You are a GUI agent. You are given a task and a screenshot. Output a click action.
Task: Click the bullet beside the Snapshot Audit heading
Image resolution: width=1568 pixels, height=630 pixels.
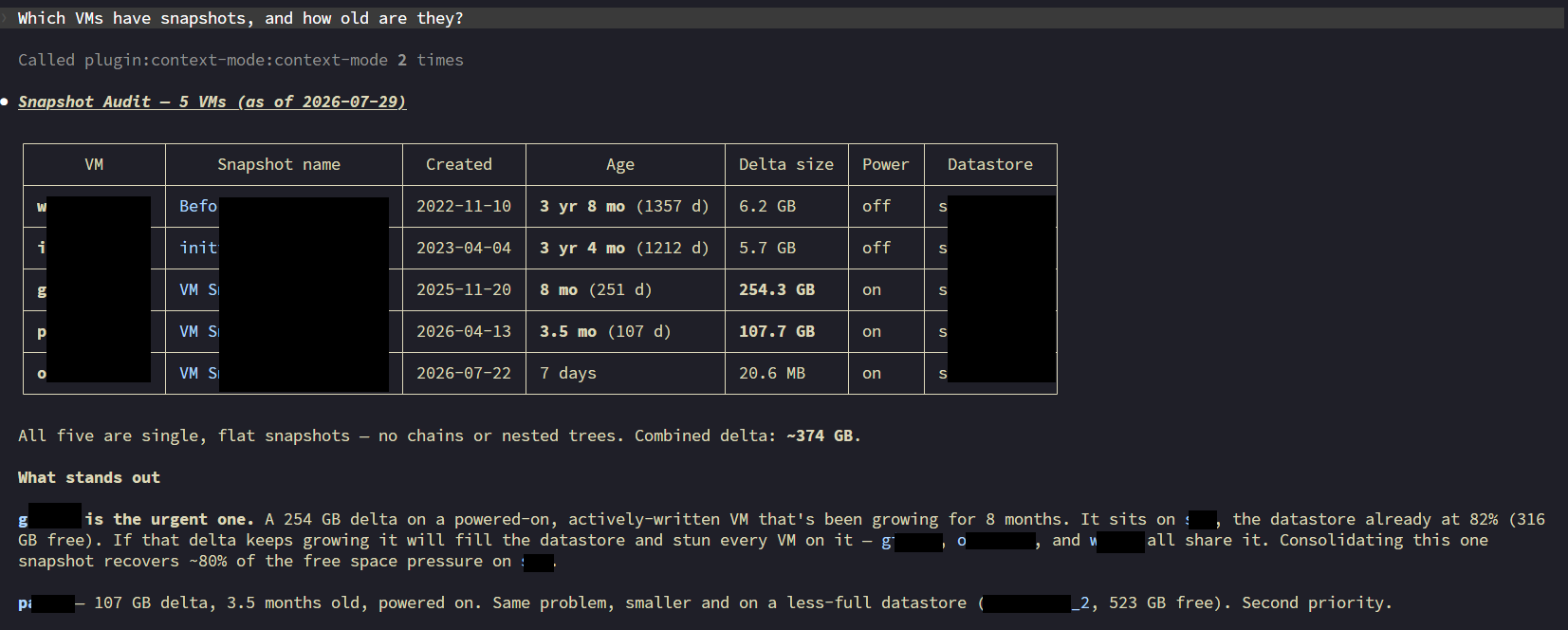point(5,102)
